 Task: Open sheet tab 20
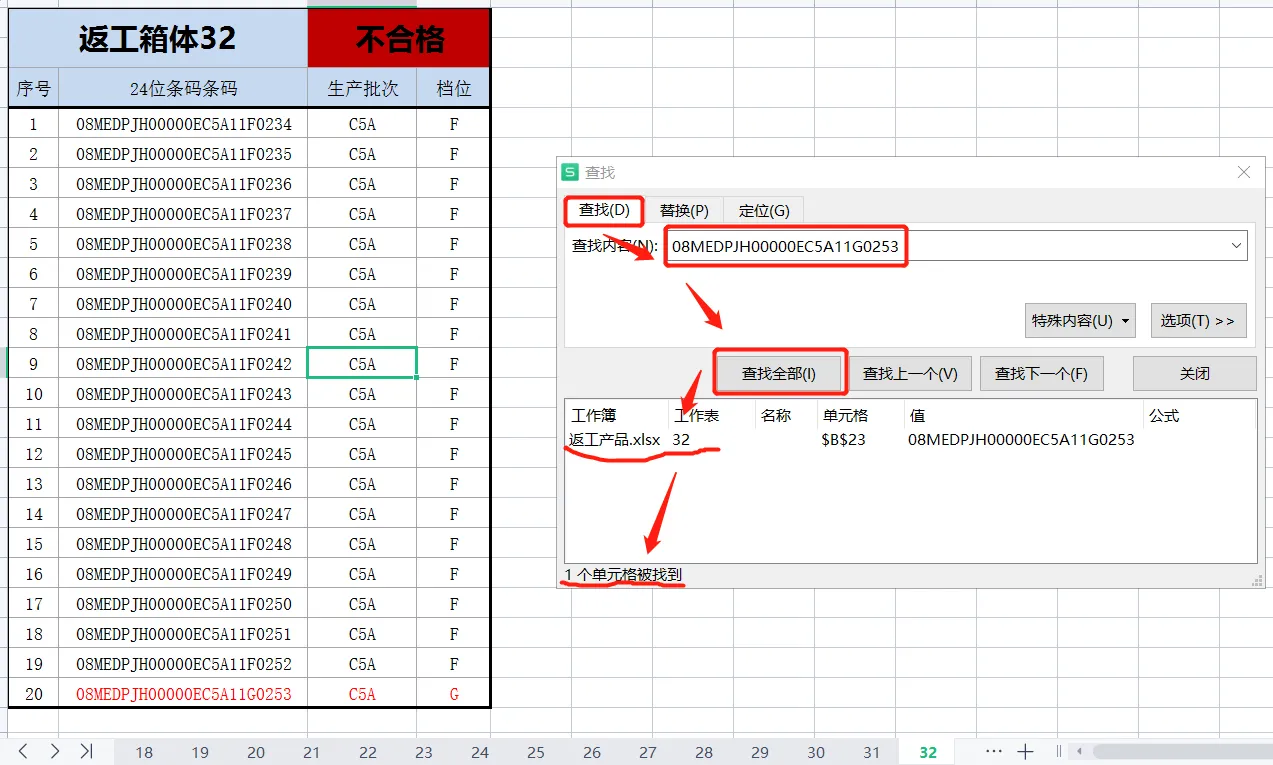tap(256, 752)
